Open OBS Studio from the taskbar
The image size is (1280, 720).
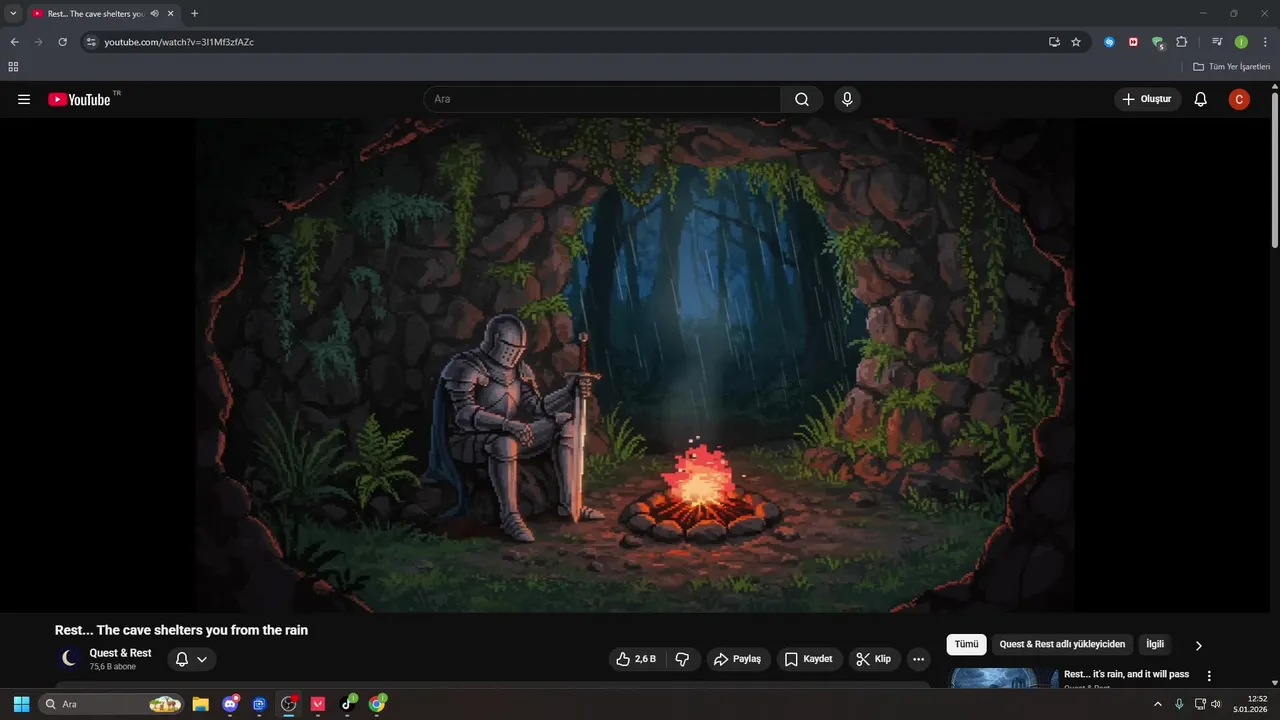[289, 704]
